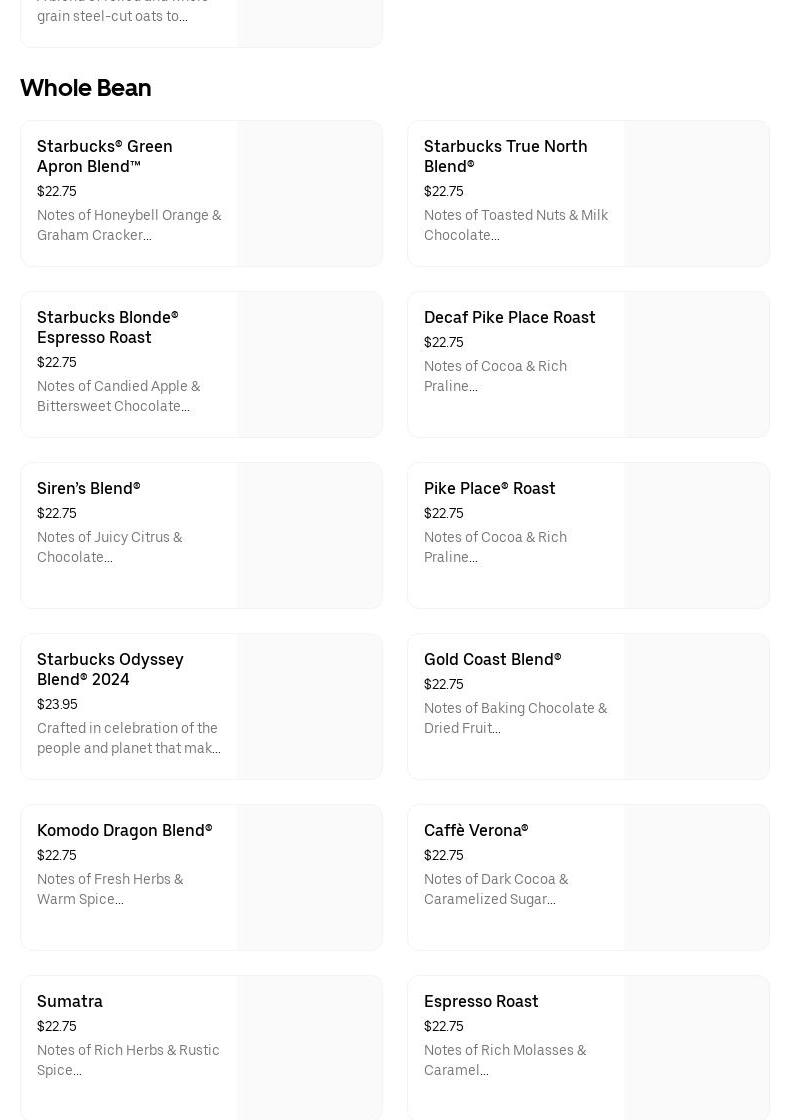Viewport: 804px width, 1120px height.
Task: Click the Whole Bean section heading
Action: pyautogui.click(x=86, y=88)
